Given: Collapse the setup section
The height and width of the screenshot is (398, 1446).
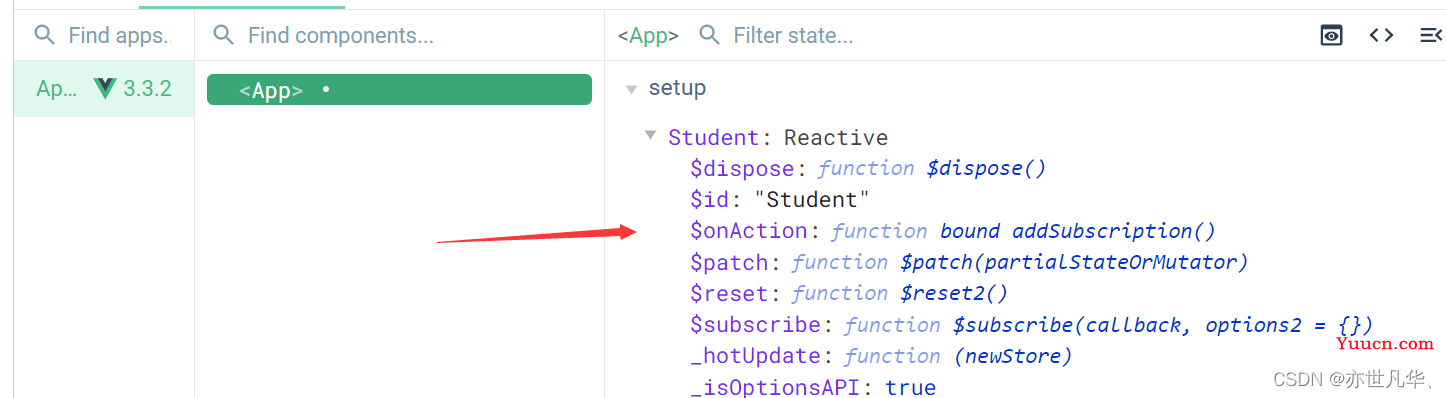Looking at the screenshot, I should 631,89.
